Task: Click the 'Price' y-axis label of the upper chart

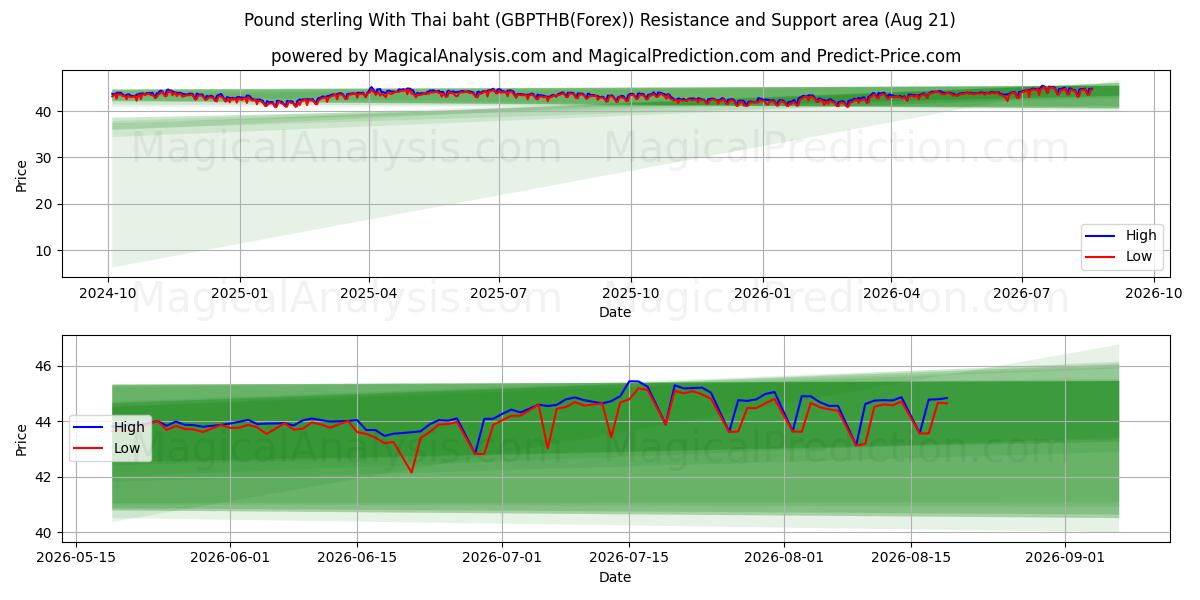Action: [22, 174]
